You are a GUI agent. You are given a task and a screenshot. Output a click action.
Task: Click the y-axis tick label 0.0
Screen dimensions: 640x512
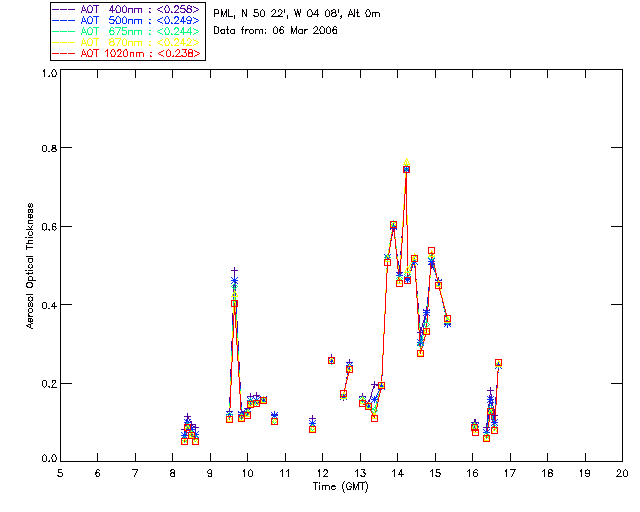[47, 460]
